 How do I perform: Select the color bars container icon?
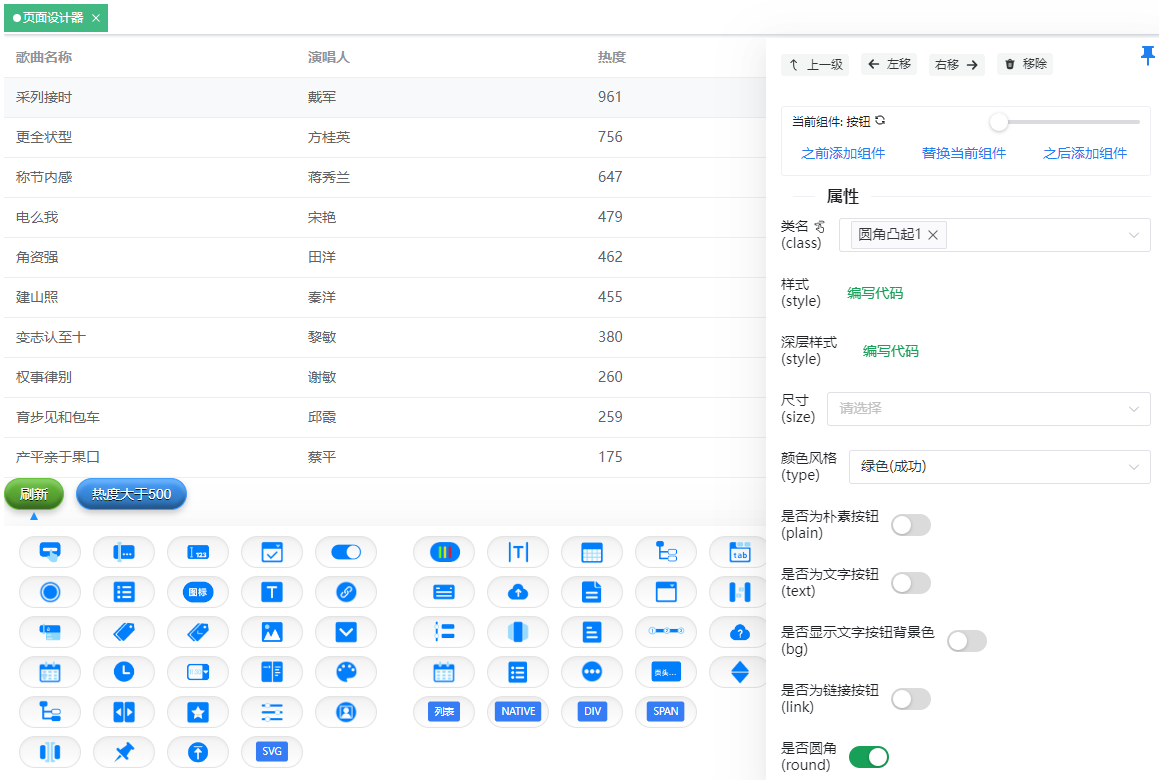(444, 552)
